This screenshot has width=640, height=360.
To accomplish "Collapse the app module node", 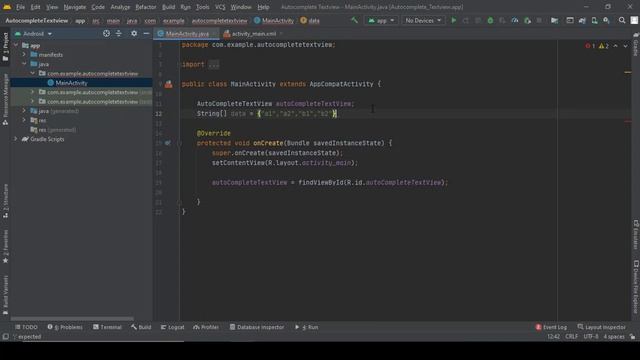I will (x=16, y=45).
